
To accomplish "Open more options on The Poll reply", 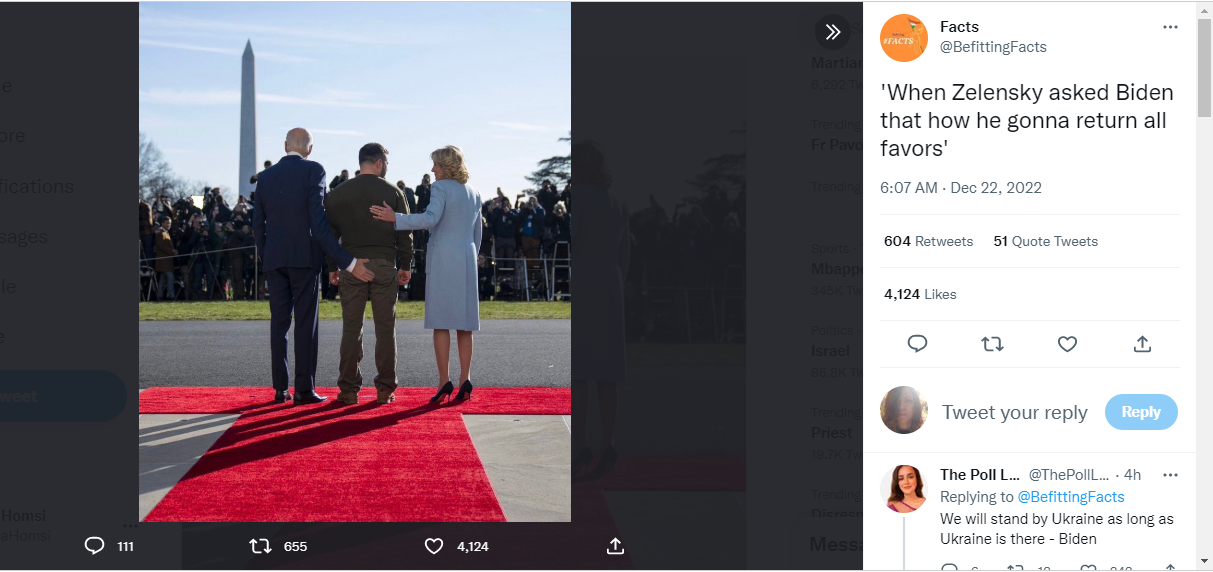I will pos(1170,474).
